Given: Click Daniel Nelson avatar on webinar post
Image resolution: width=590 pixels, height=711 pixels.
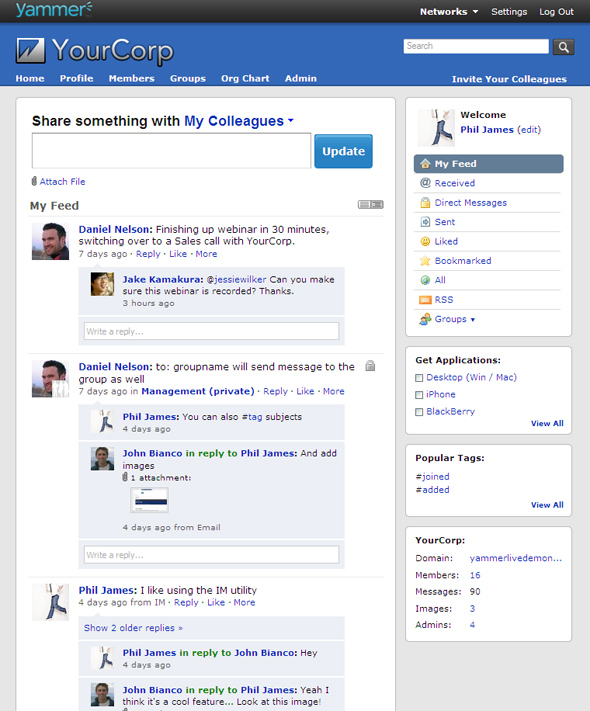Looking at the screenshot, I should 50,241.
